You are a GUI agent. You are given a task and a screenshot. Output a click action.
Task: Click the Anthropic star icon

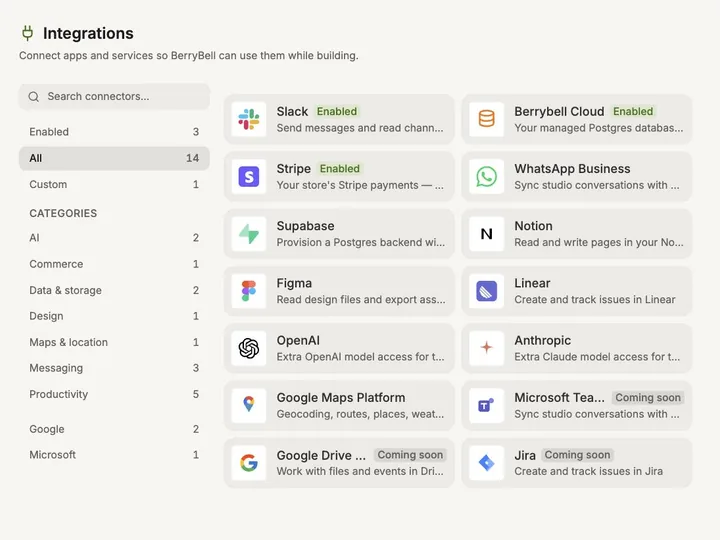tap(486, 348)
